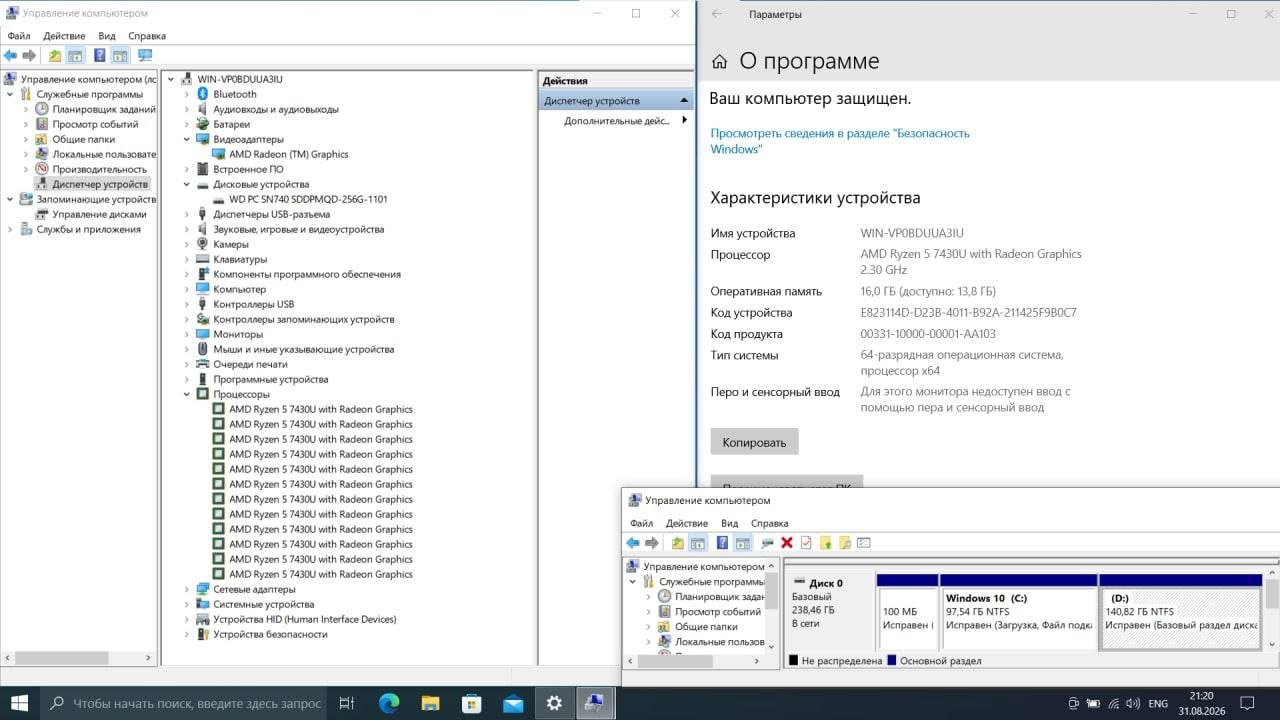Select AMD Radeon (TM) Graphics device
This screenshot has height=720, width=1280.
pyautogui.click(x=288, y=154)
